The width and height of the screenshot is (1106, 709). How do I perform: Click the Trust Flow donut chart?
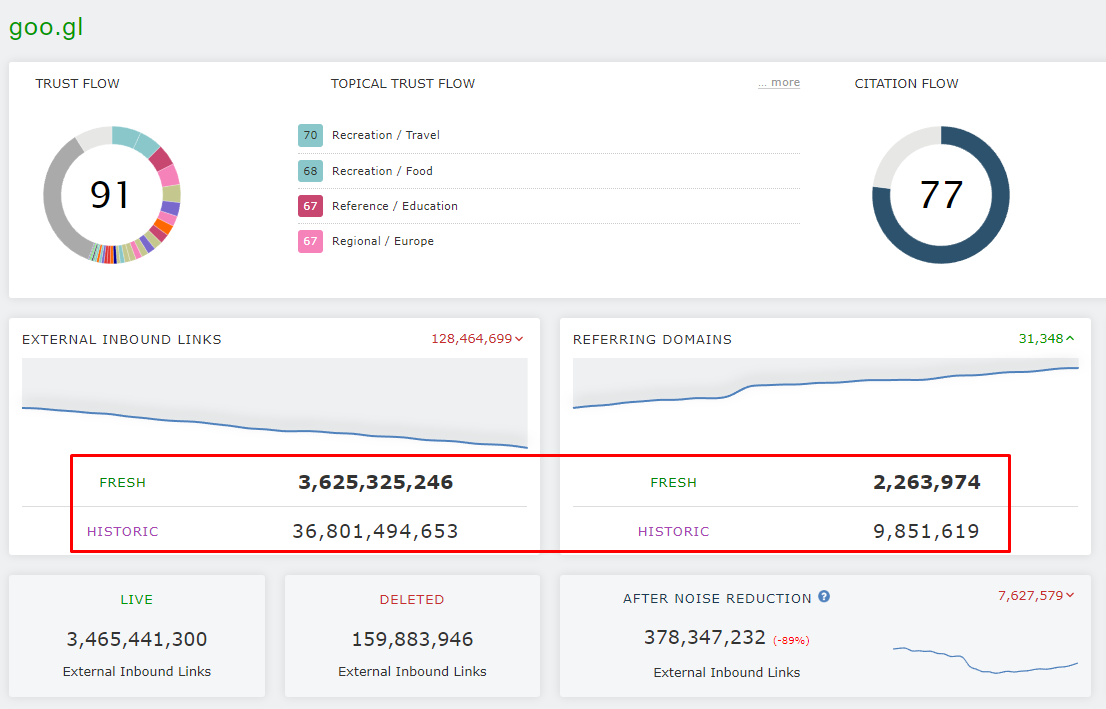pyautogui.click(x=111, y=195)
